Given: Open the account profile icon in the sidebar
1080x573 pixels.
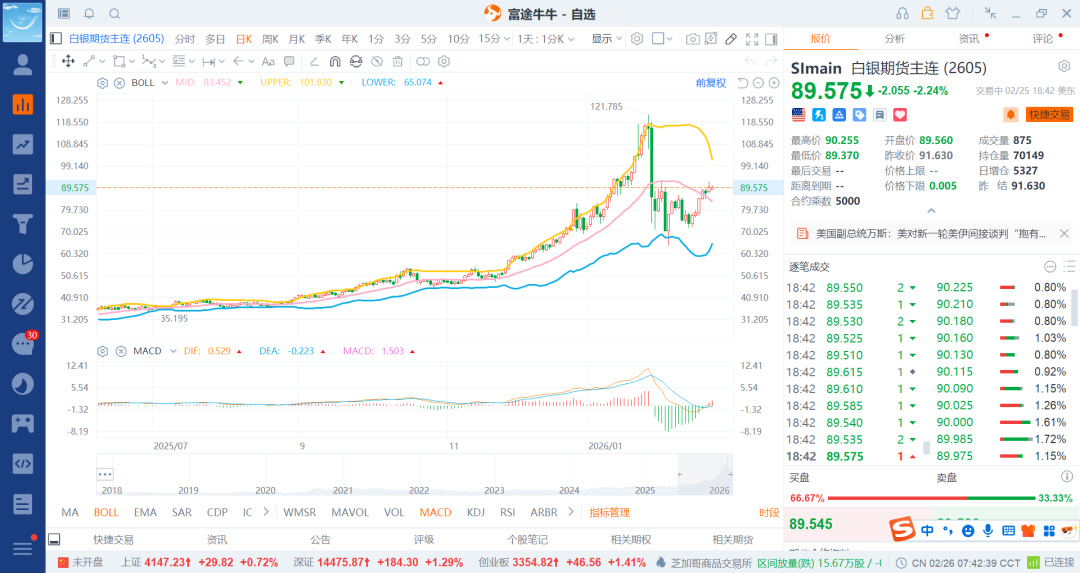Looking at the screenshot, I should [23, 64].
